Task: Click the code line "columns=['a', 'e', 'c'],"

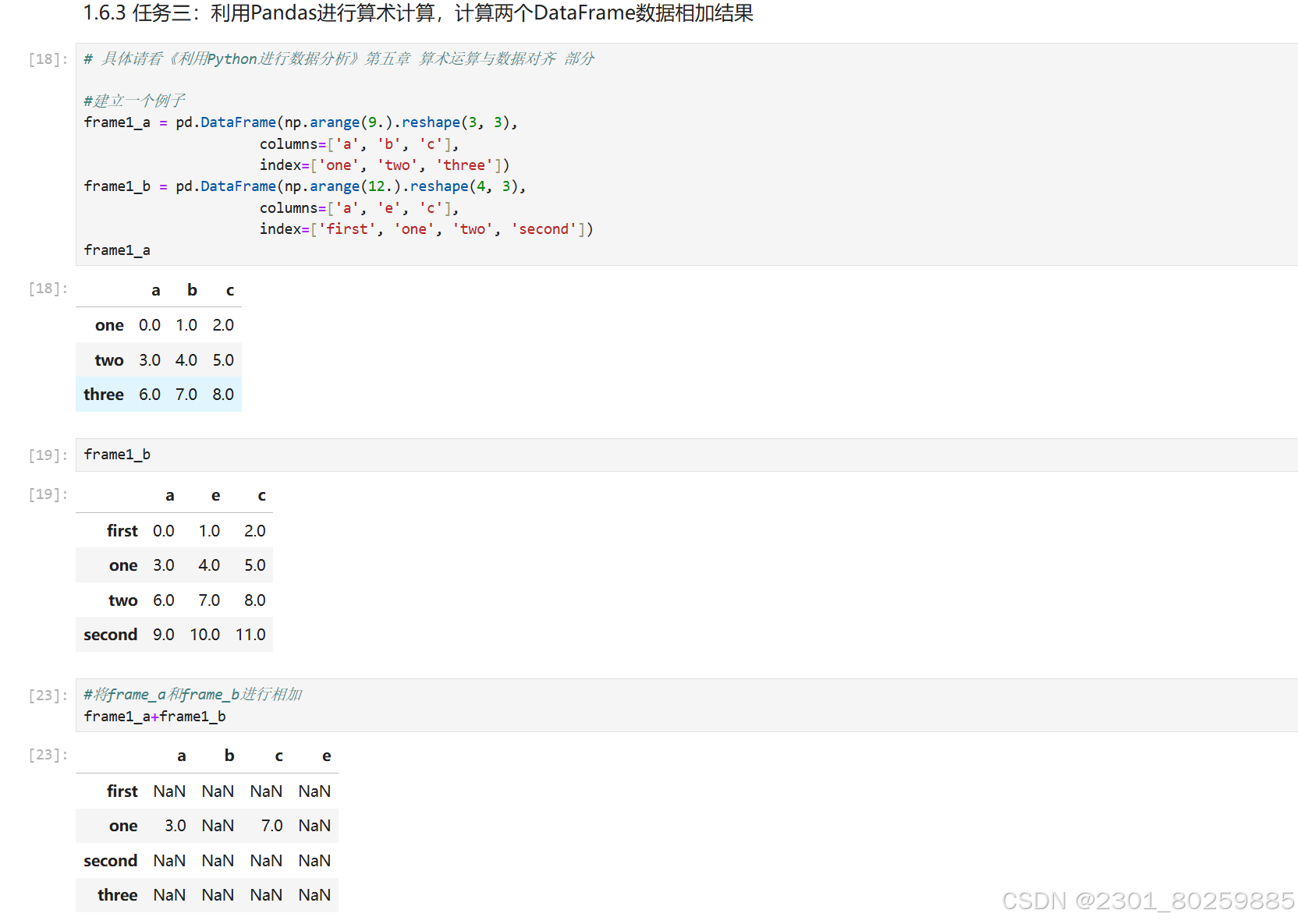Action: pyautogui.click(x=360, y=208)
